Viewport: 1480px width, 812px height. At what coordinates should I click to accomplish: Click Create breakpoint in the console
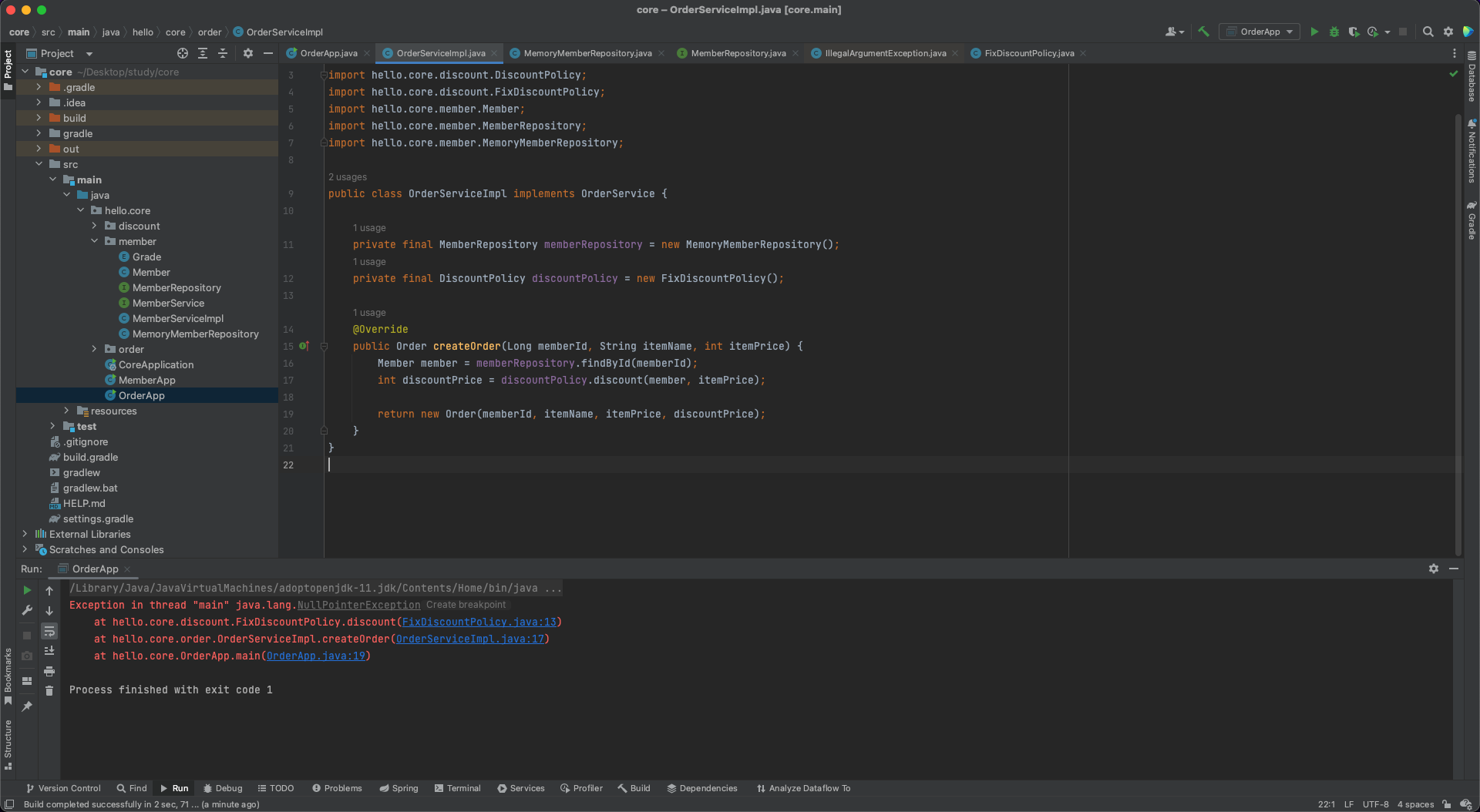coord(466,605)
